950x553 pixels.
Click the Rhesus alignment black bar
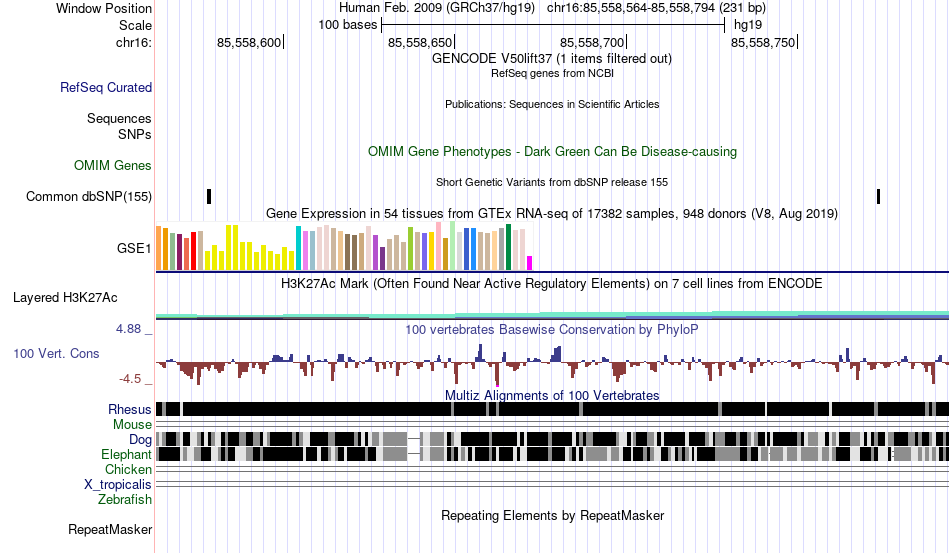(552, 409)
